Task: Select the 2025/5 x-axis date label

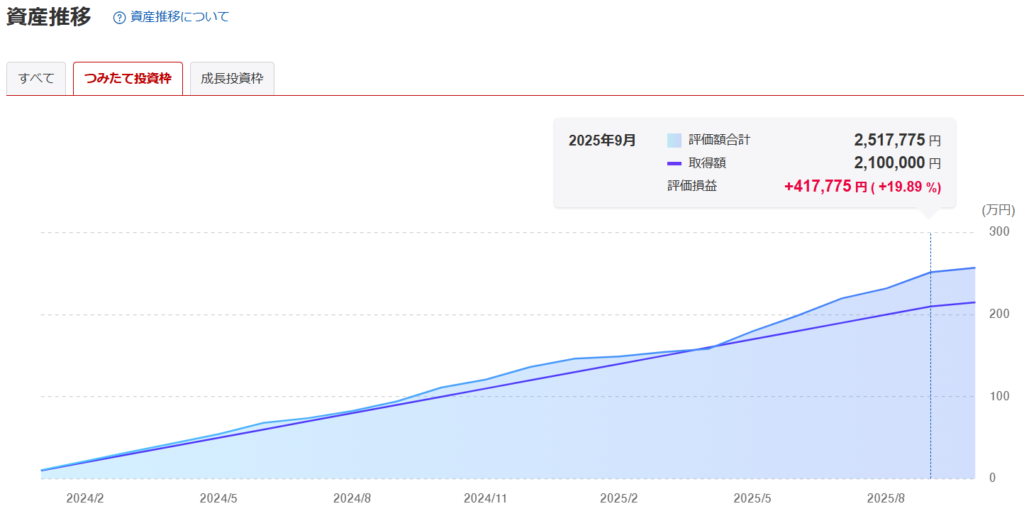Action: (752, 497)
